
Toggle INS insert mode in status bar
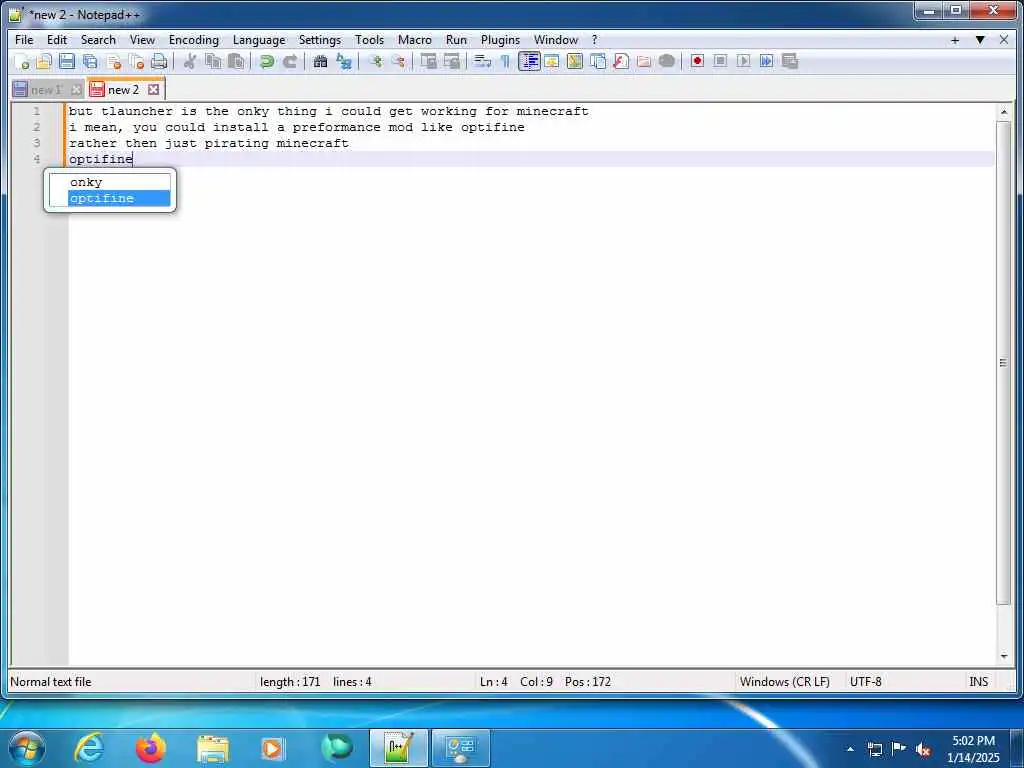(x=978, y=682)
